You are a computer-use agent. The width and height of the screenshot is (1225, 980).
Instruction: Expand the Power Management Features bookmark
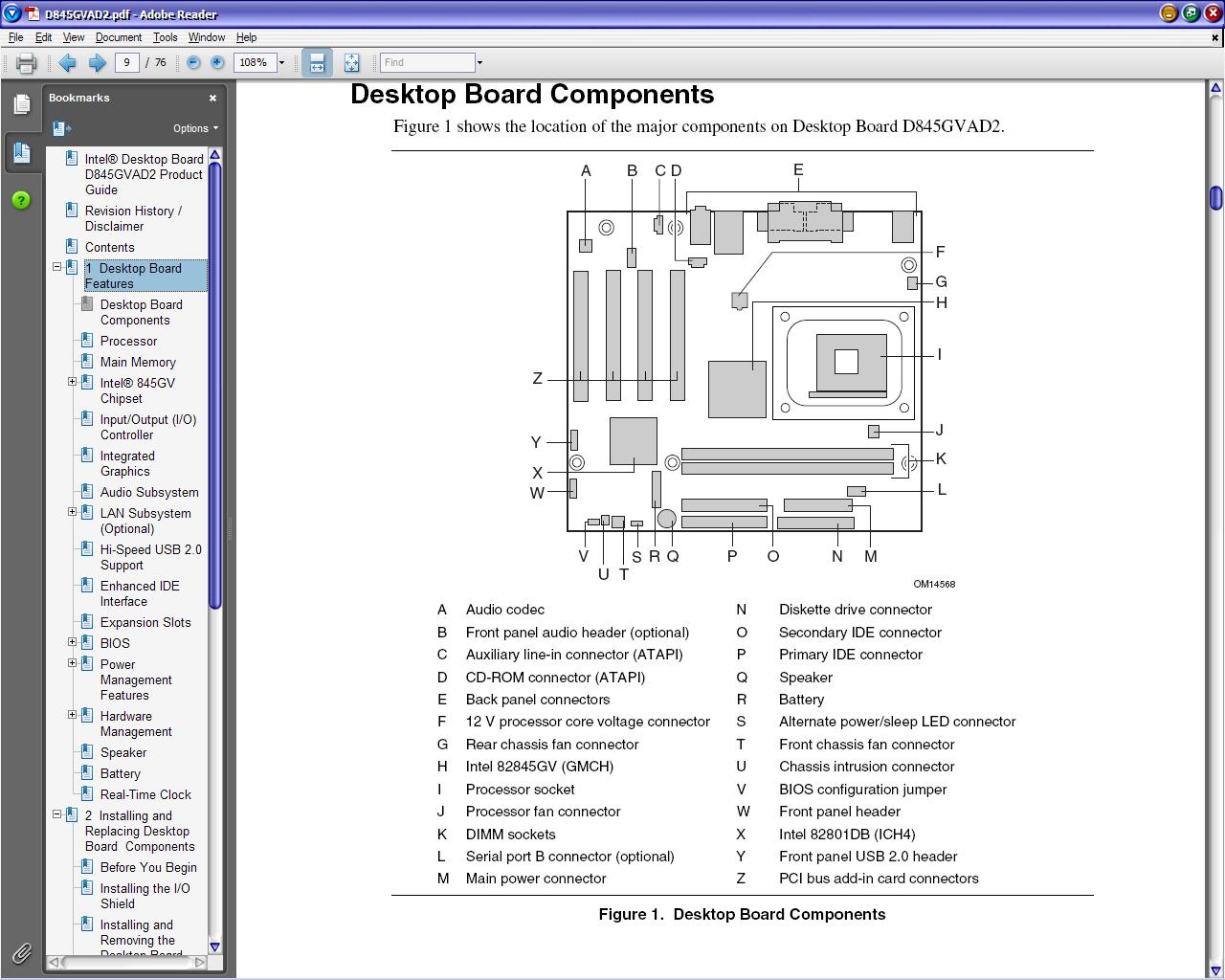click(72, 663)
